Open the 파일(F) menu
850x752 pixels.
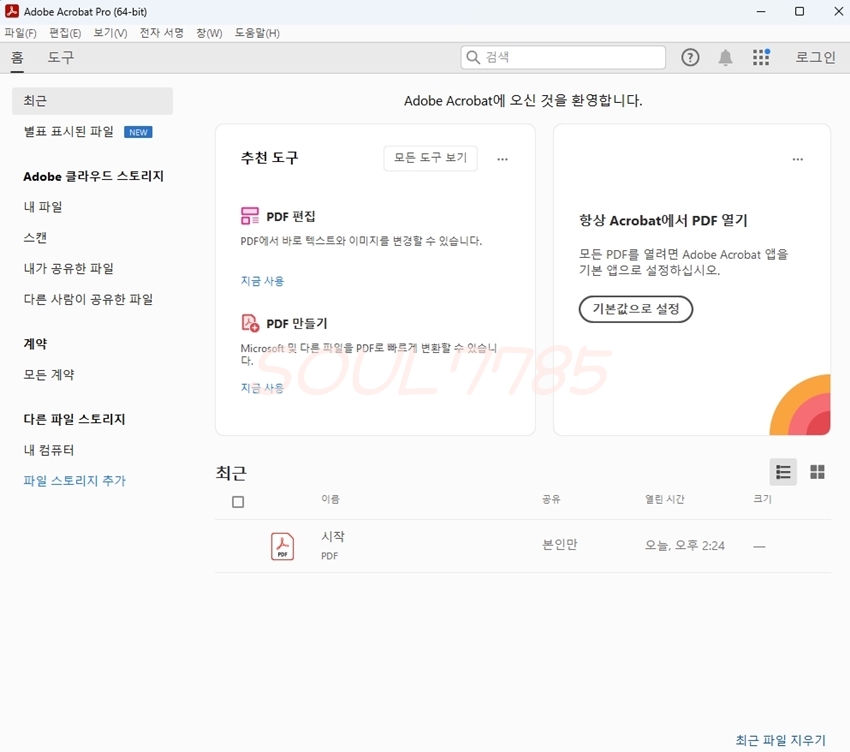pyautogui.click(x=20, y=33)
